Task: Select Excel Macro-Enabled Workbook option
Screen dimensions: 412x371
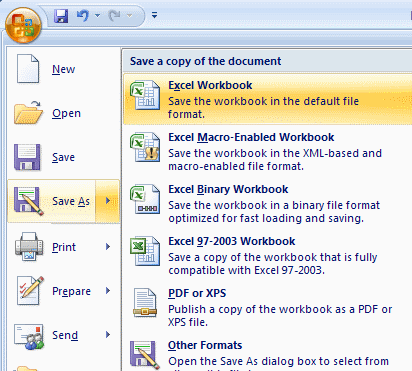Action: pyautogui.click(x=268, y=151)
